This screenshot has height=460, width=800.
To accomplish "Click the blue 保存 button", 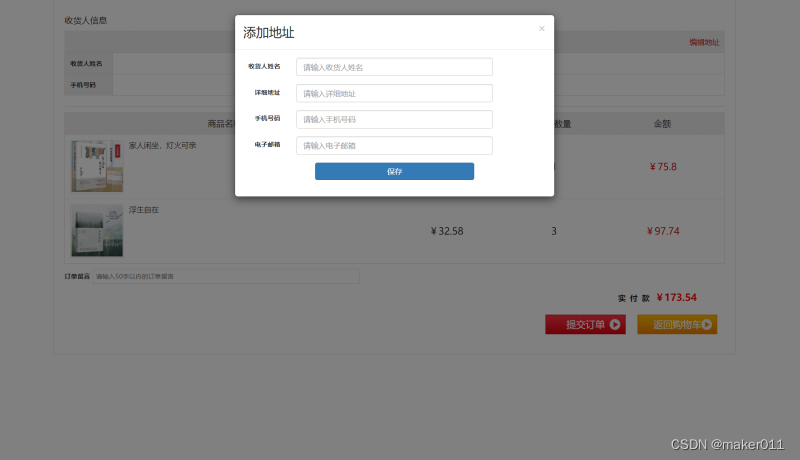I will (394, 171).
